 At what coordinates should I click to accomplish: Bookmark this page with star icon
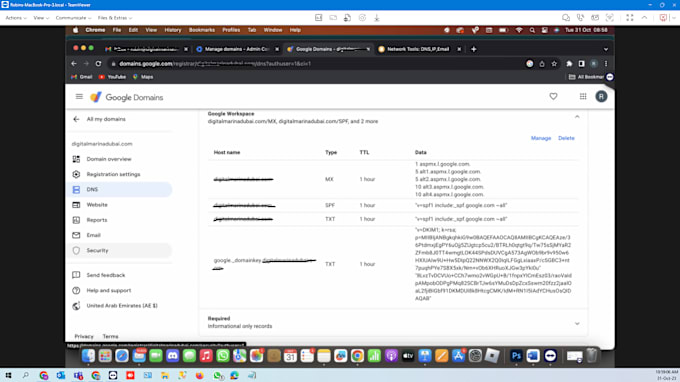[554, 64]
